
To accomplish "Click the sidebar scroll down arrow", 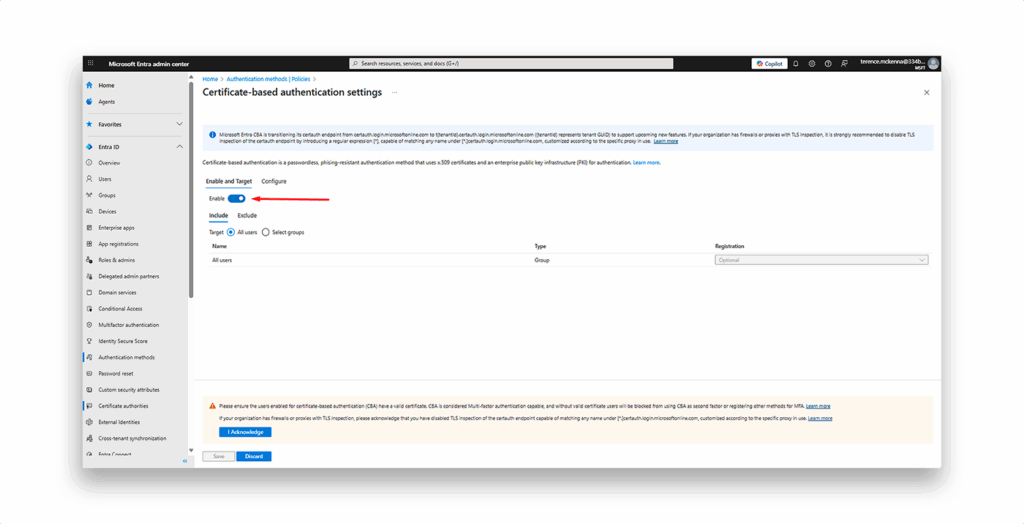I will [x=191, y=450].
